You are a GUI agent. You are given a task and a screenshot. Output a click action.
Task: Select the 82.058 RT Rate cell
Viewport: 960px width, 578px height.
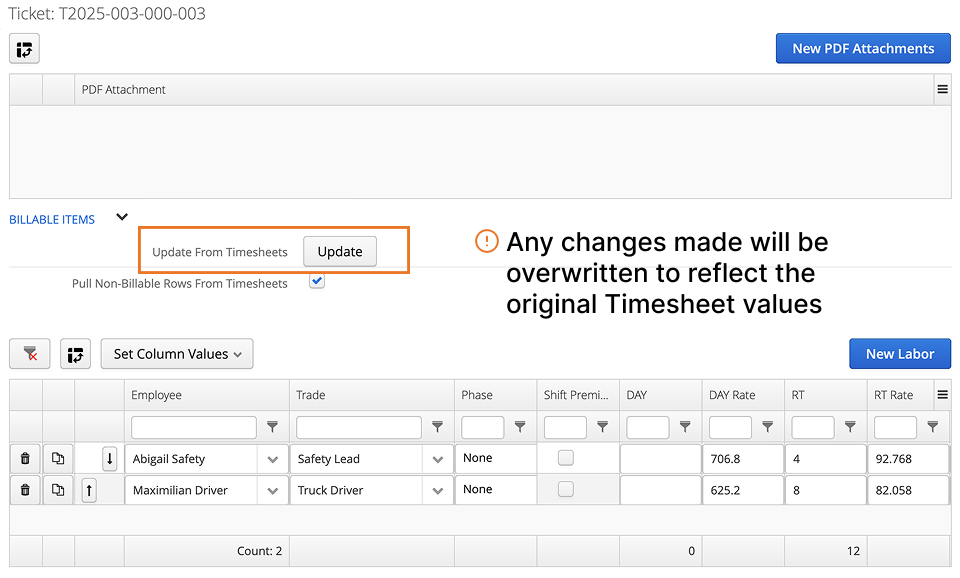tap(909, 490)
